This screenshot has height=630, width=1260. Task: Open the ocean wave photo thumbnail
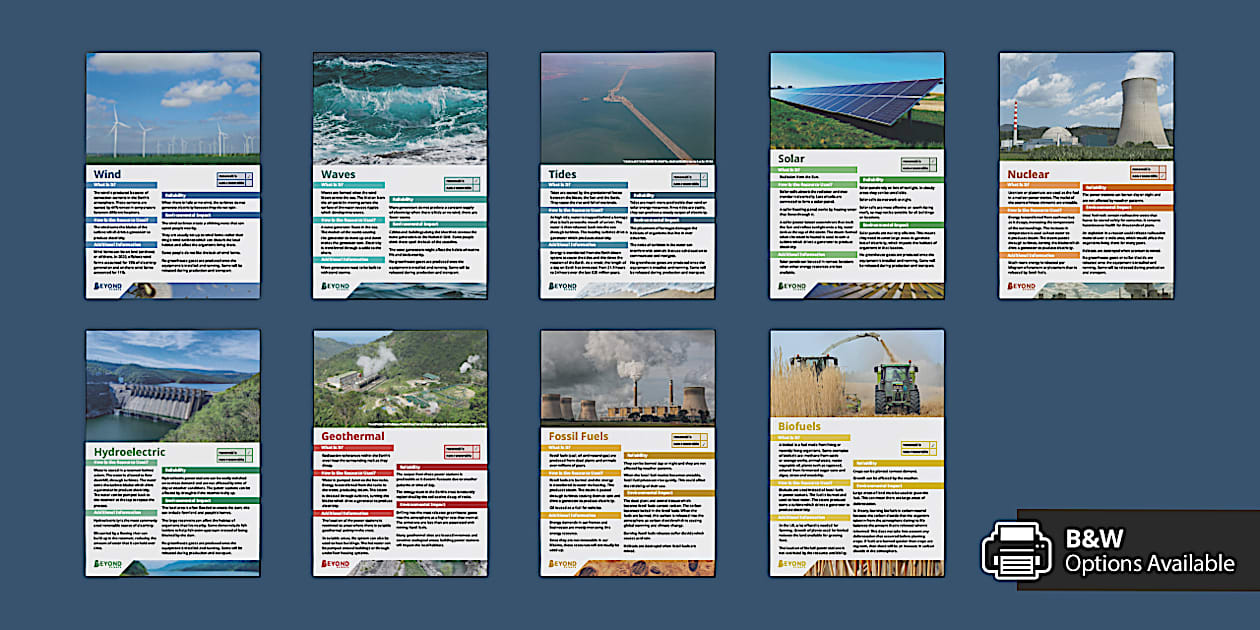(400, 107)
